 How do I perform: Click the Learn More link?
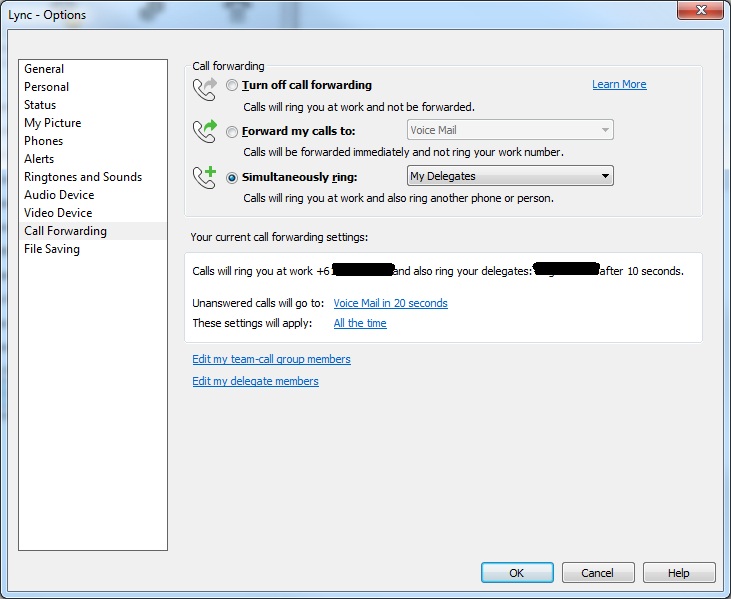click(619, 84)
